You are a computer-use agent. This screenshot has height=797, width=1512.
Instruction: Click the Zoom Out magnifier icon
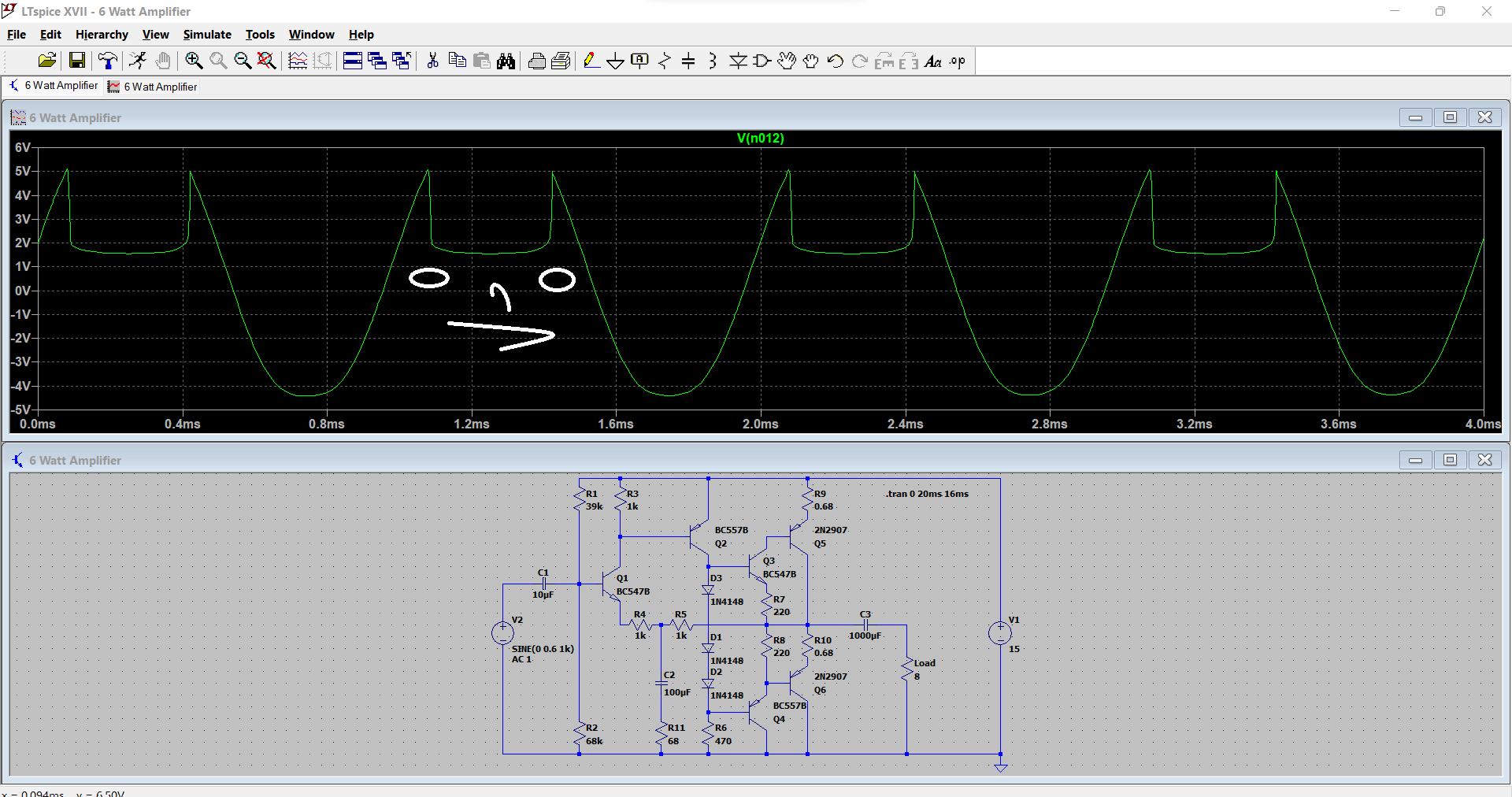click(x=243, y=61)
